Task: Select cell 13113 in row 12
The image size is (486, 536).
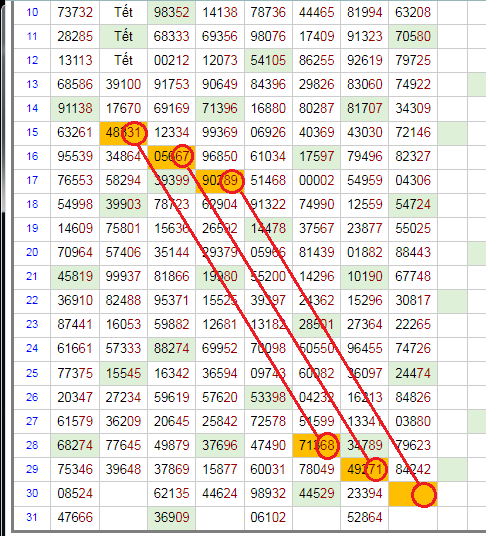Action: (x=75, y=61)
